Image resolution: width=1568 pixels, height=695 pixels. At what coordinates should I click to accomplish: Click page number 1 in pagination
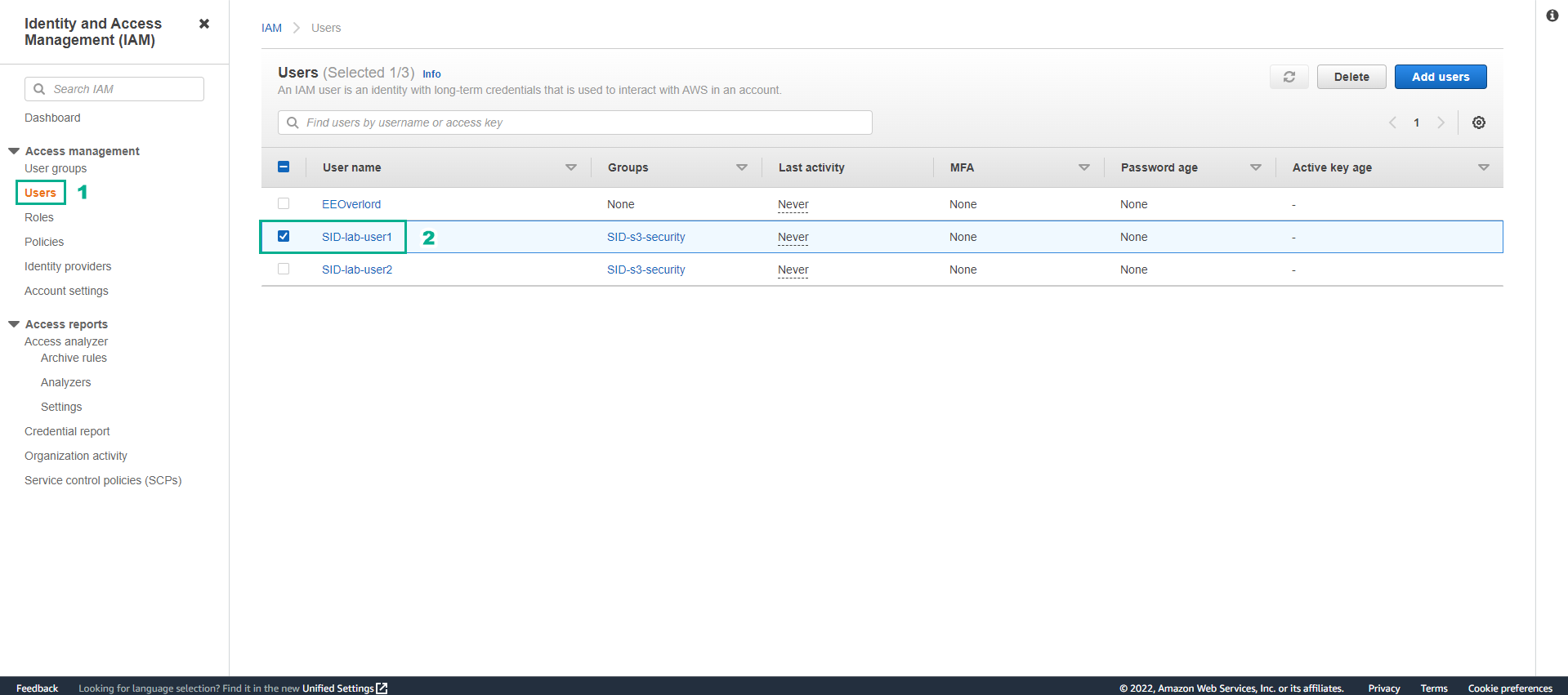(1417, 123)
